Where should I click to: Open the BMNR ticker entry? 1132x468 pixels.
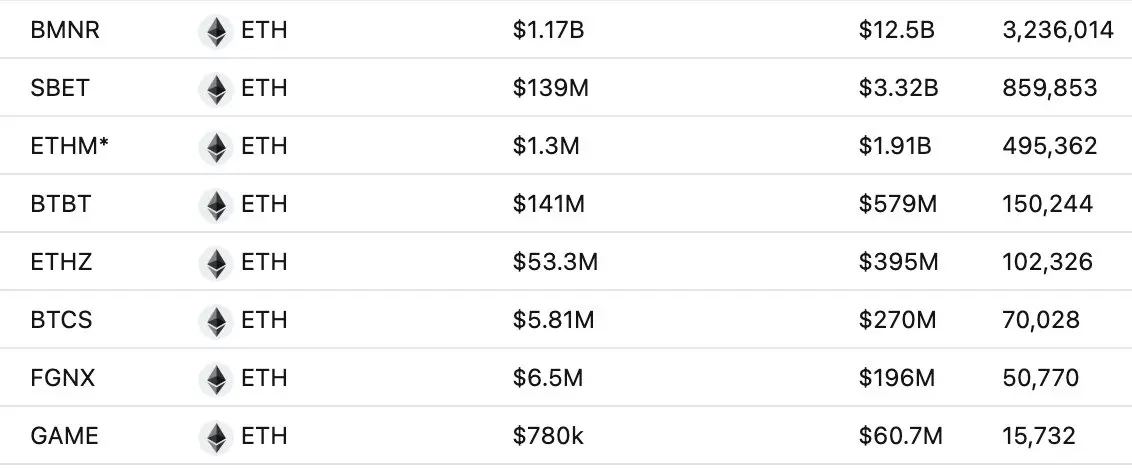click(x=65, y=31)
